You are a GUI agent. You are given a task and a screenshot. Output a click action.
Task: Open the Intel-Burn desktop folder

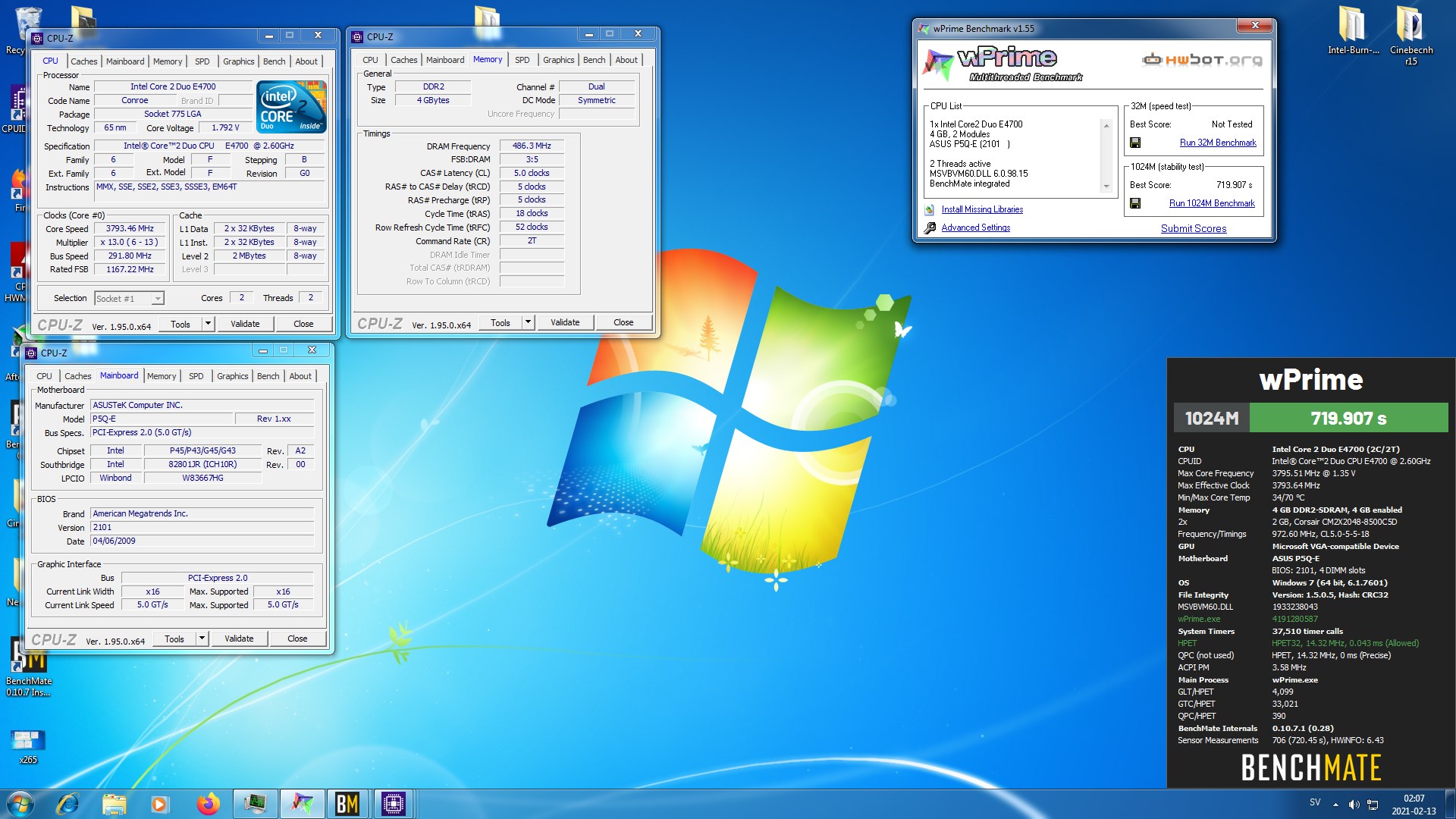tap(1353, 30)
